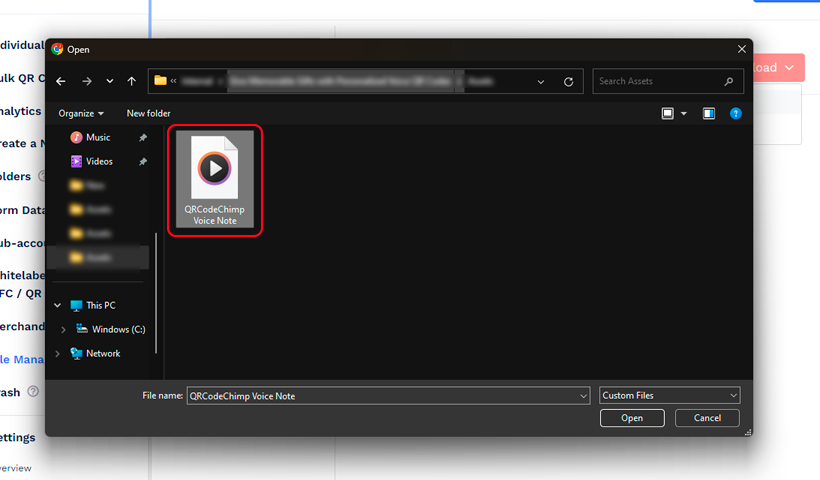Click New folder in toolbar
Viewport: 820px width, 480px height.
[x=148, y=114]
